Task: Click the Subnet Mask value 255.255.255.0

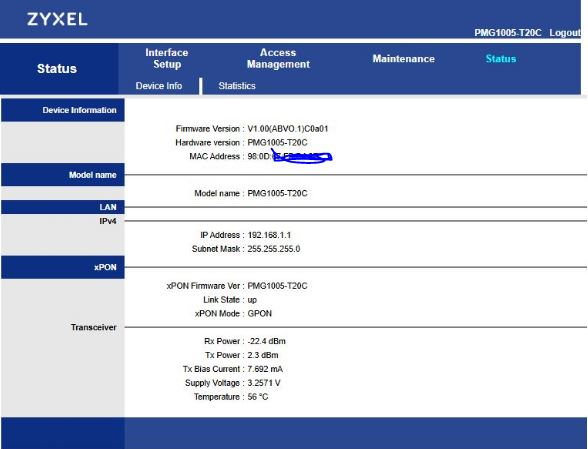Action: point(274,249)
